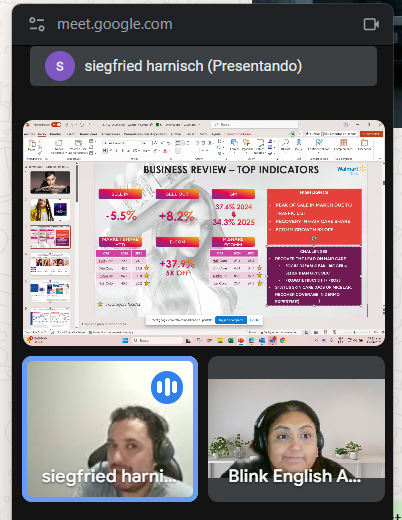
Task: Click the Paste clipboard icon in ribbon
Action: point(32,144)
